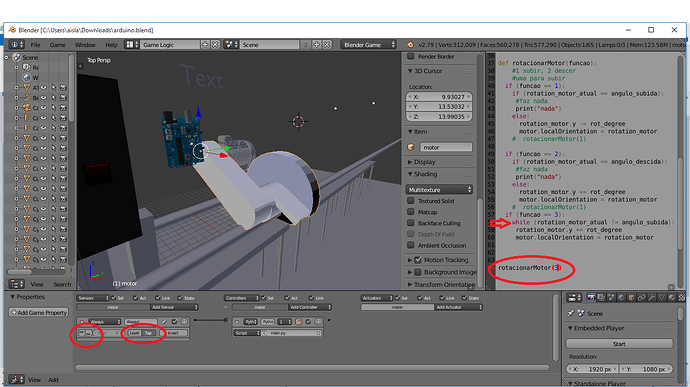Add a new scene with plus icon
Viewport: 690px width, 387px height.
tap(316, 44)
